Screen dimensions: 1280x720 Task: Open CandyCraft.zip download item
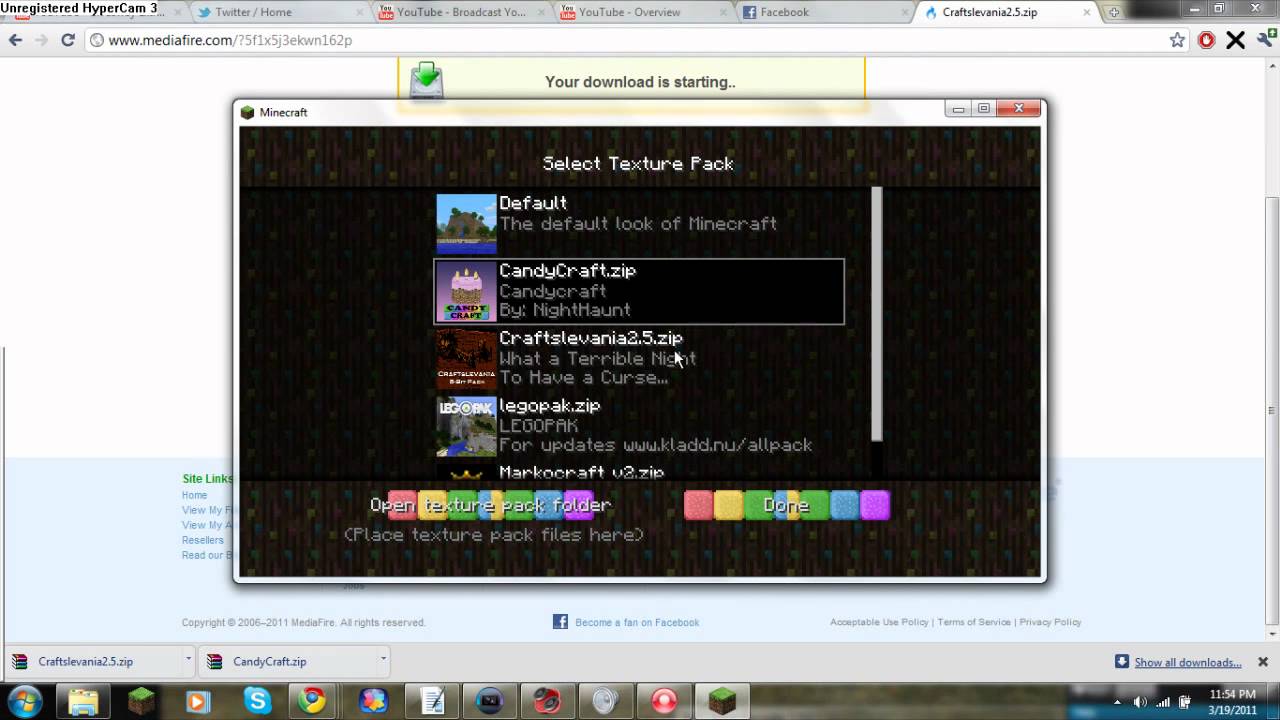point(287,661)
